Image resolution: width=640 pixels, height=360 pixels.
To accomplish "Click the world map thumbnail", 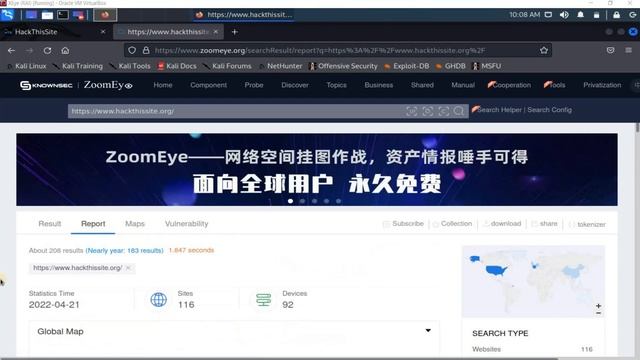I will coord(533,281).
